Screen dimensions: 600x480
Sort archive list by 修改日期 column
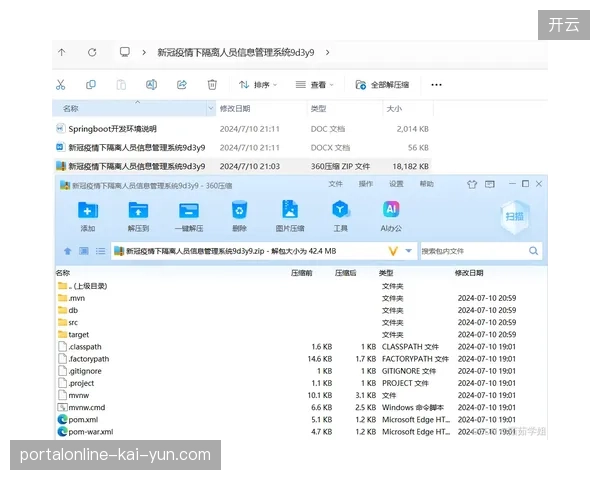click(469, 273)
